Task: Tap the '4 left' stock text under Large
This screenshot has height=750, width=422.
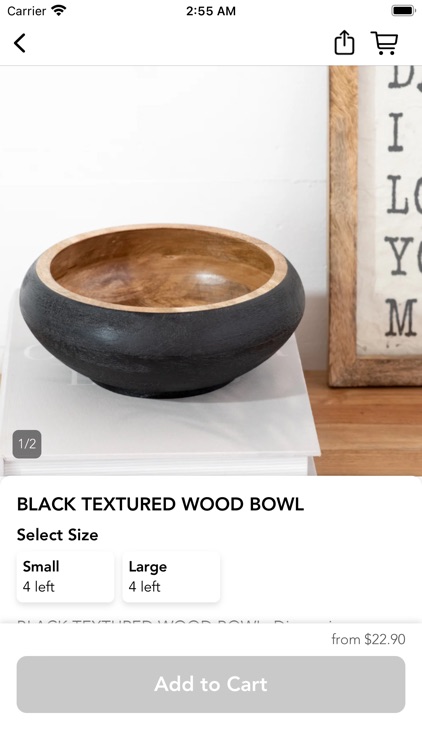Action: [x=144, y=587]
